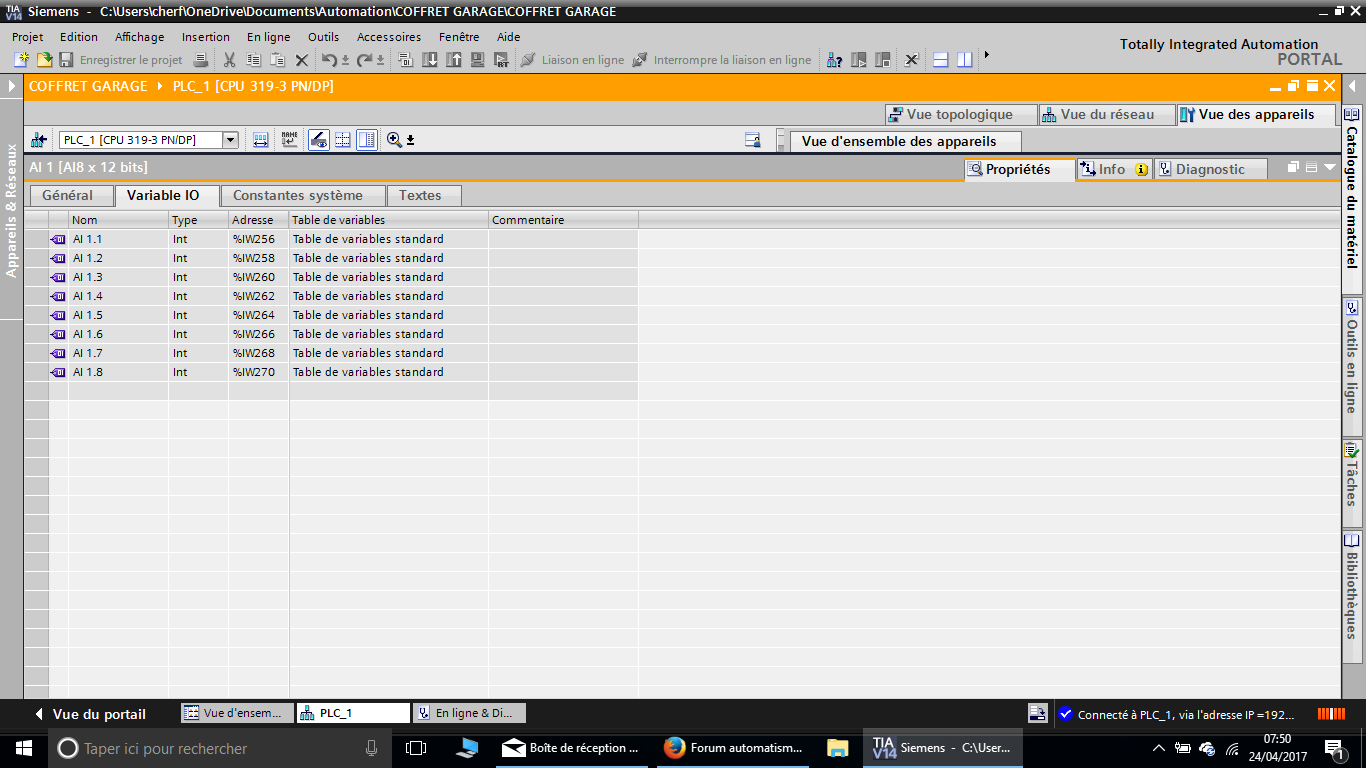Click the AI 1.1 variable tag icon
Viewport: 1366px width, 768px height.
(x=58, y=239)
